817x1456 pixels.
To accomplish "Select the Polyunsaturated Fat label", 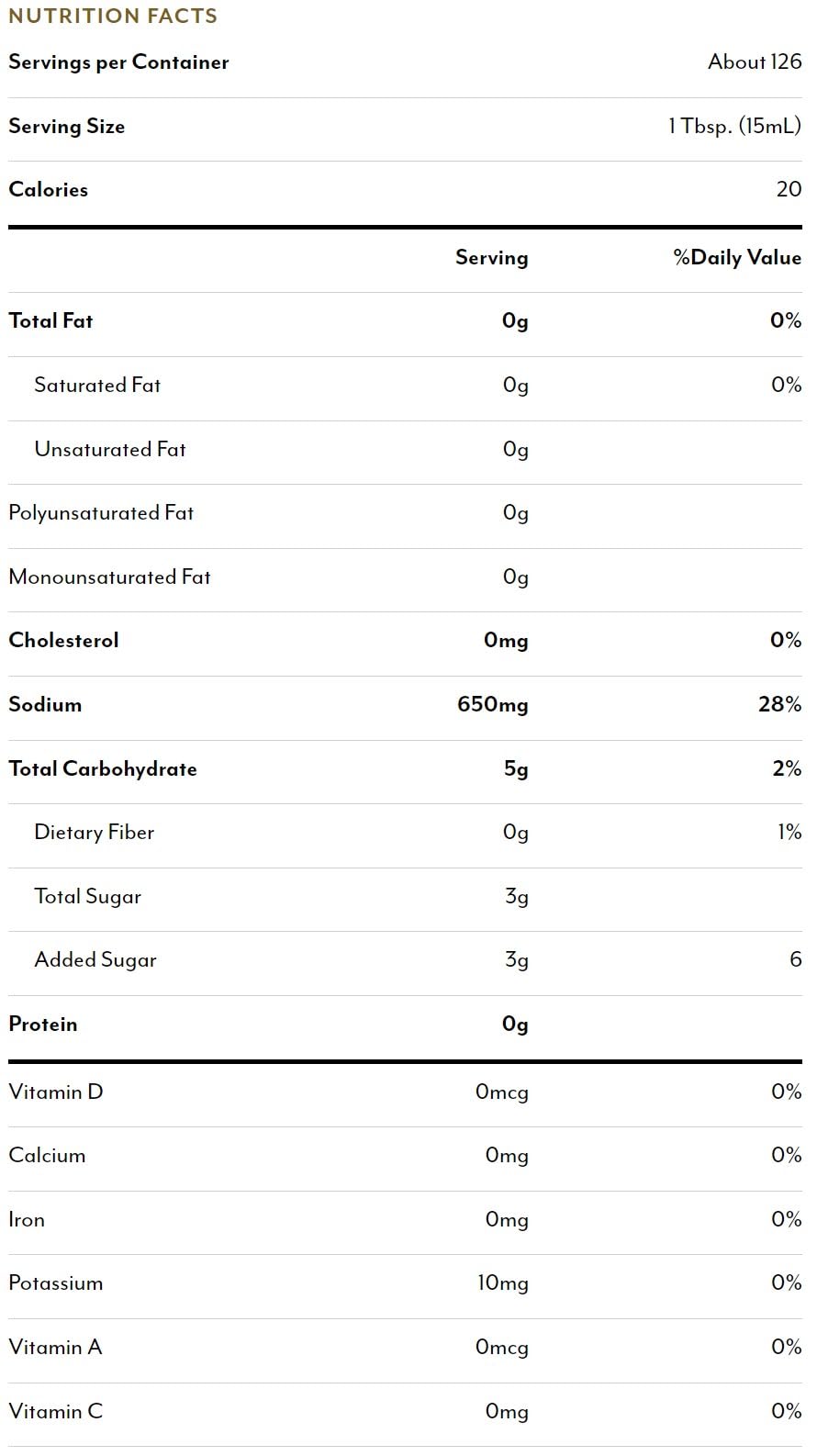I will point(101,513).
